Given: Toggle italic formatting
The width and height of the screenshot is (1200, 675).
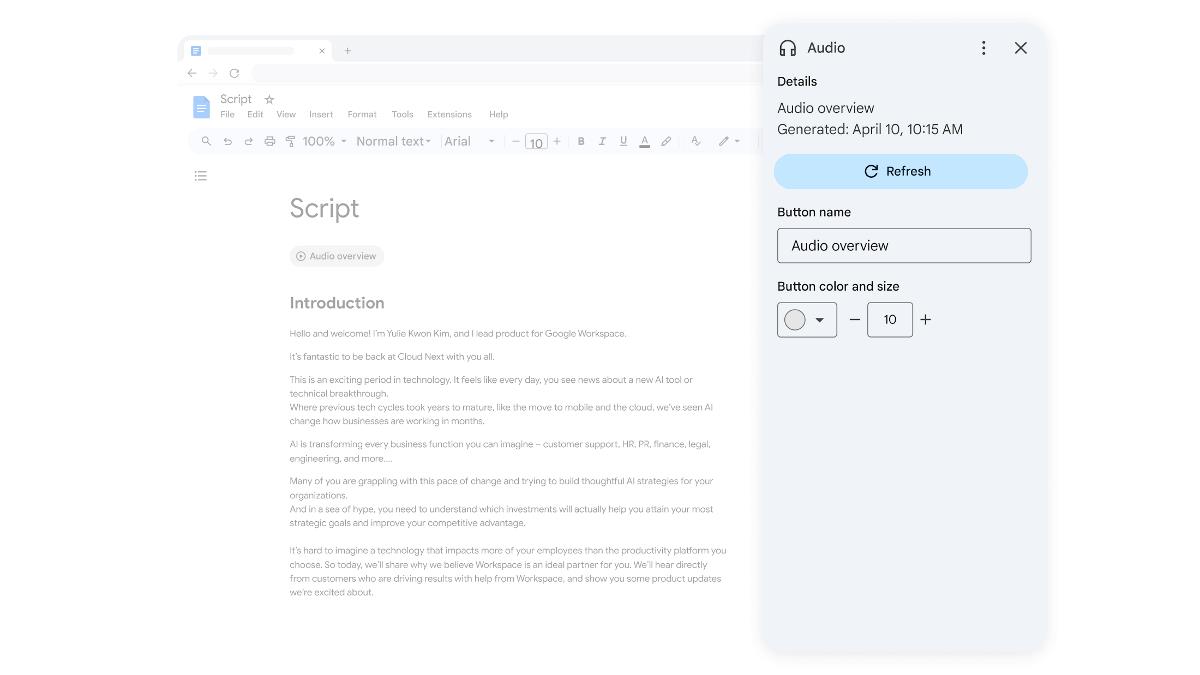Looking at the screenshot, I should (x=602, y=141).
